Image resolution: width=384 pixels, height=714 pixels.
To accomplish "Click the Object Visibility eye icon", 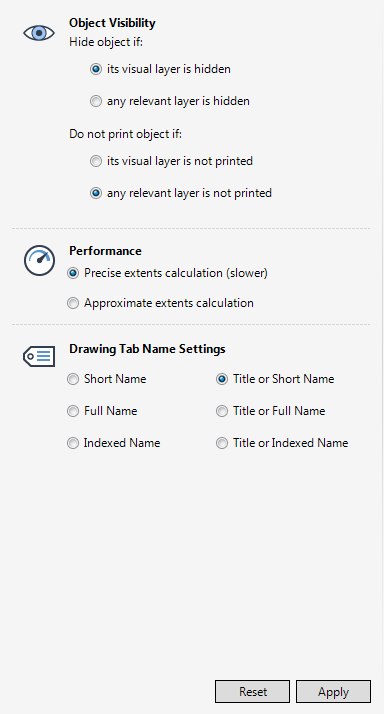I will point(39,33).
